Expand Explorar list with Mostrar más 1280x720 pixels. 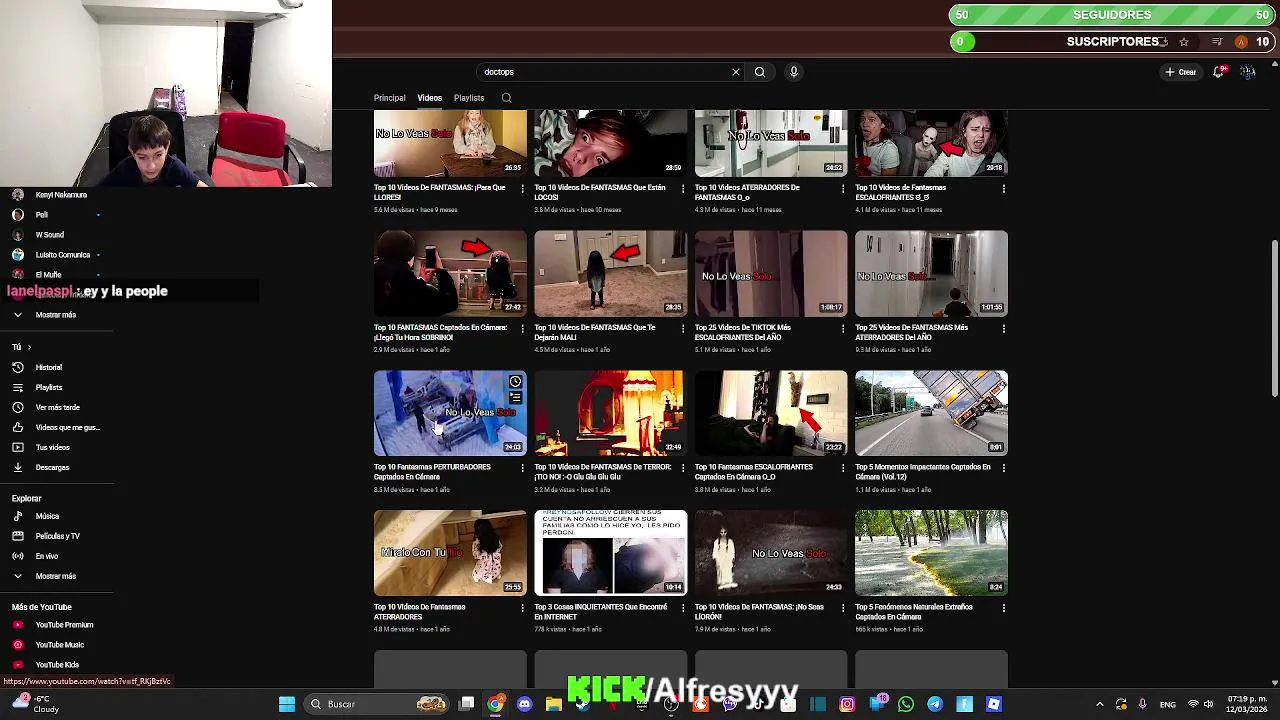[x=55, y=576]
